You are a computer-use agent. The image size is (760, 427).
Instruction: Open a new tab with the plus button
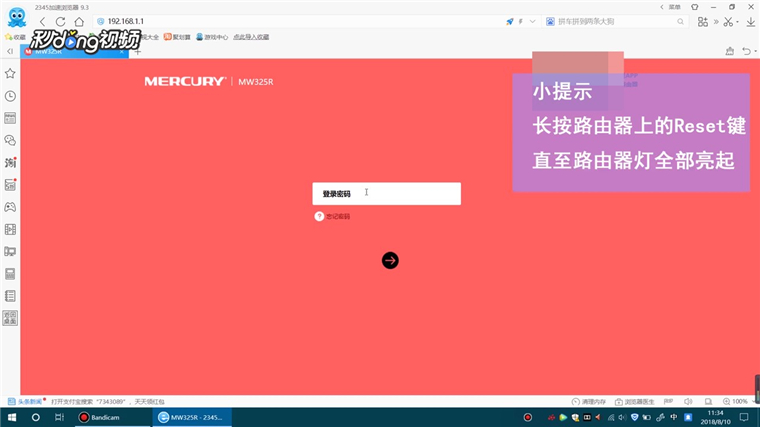point(138,51)
